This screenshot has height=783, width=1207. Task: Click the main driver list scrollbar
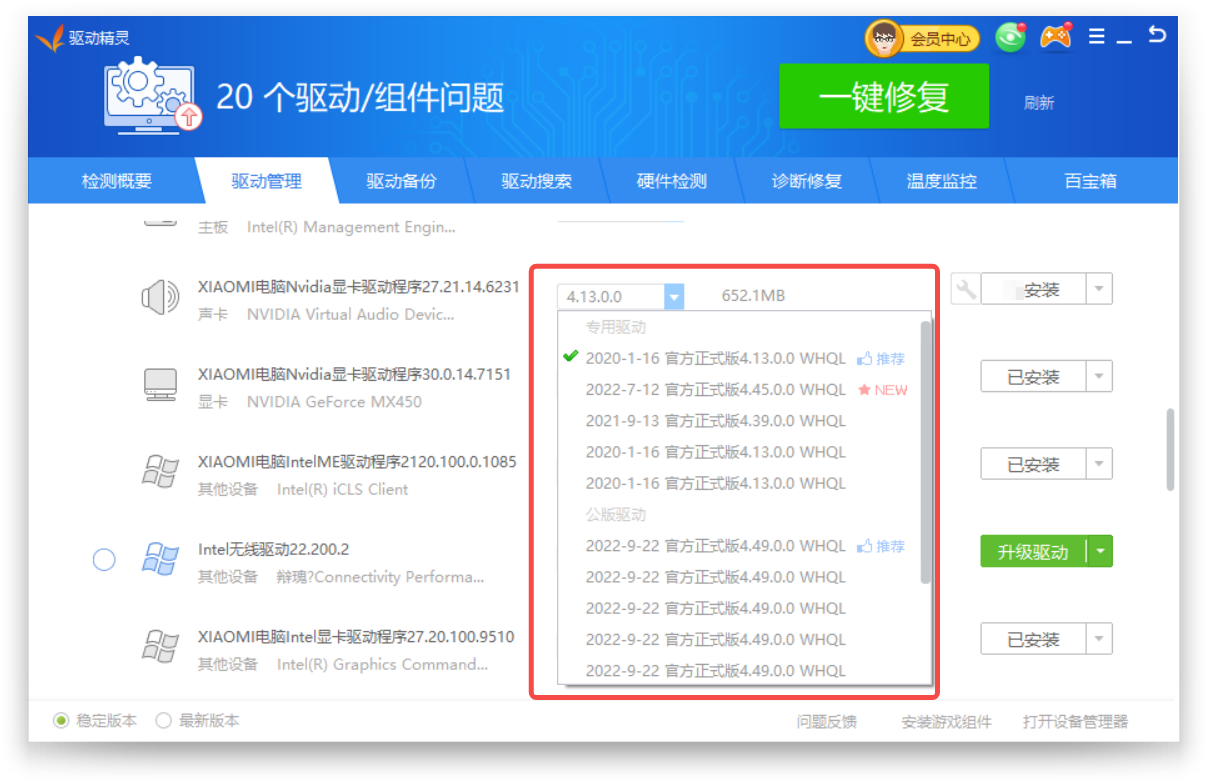1170,449
